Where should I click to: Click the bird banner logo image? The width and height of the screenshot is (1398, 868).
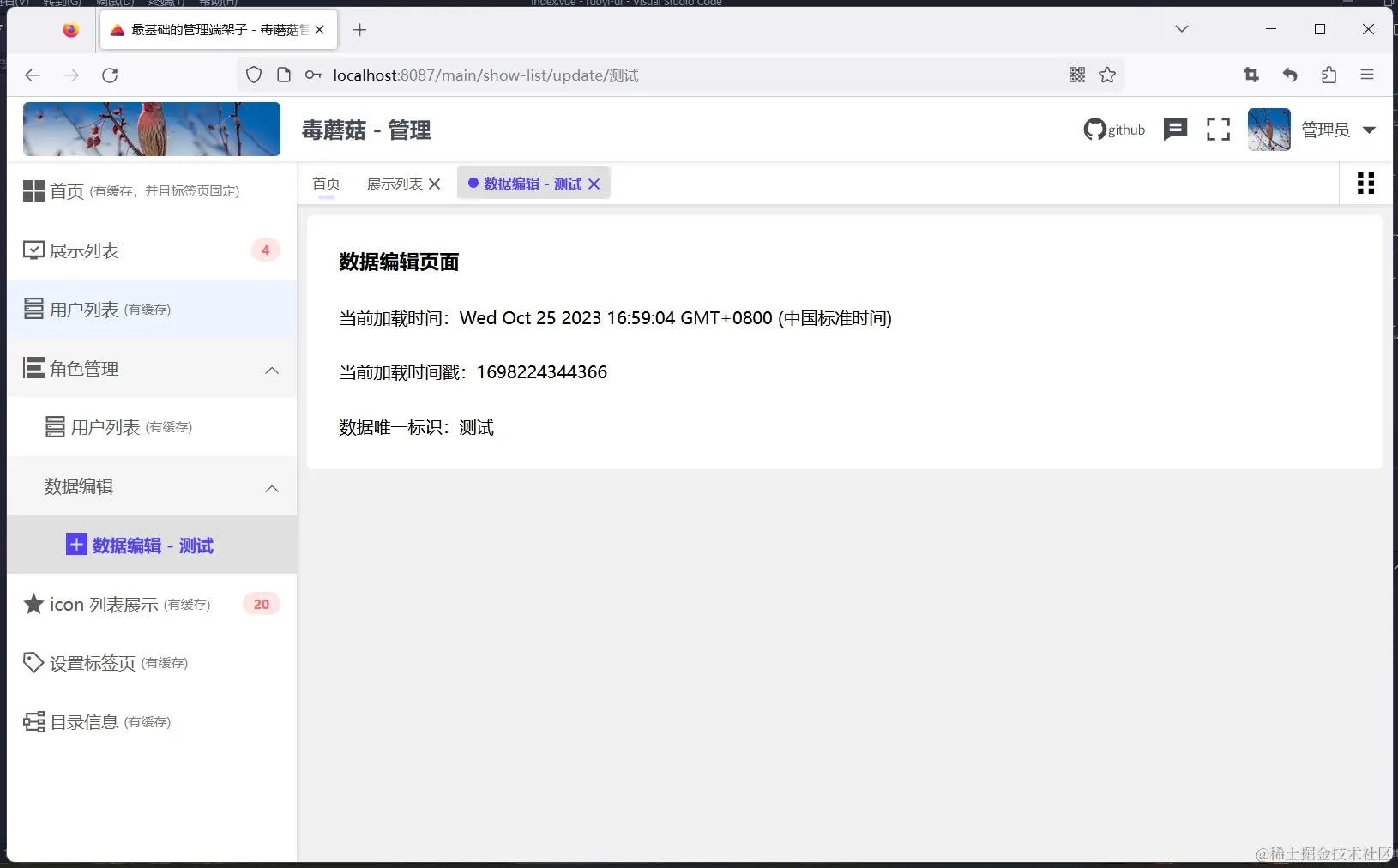click(x=152, y=129)
